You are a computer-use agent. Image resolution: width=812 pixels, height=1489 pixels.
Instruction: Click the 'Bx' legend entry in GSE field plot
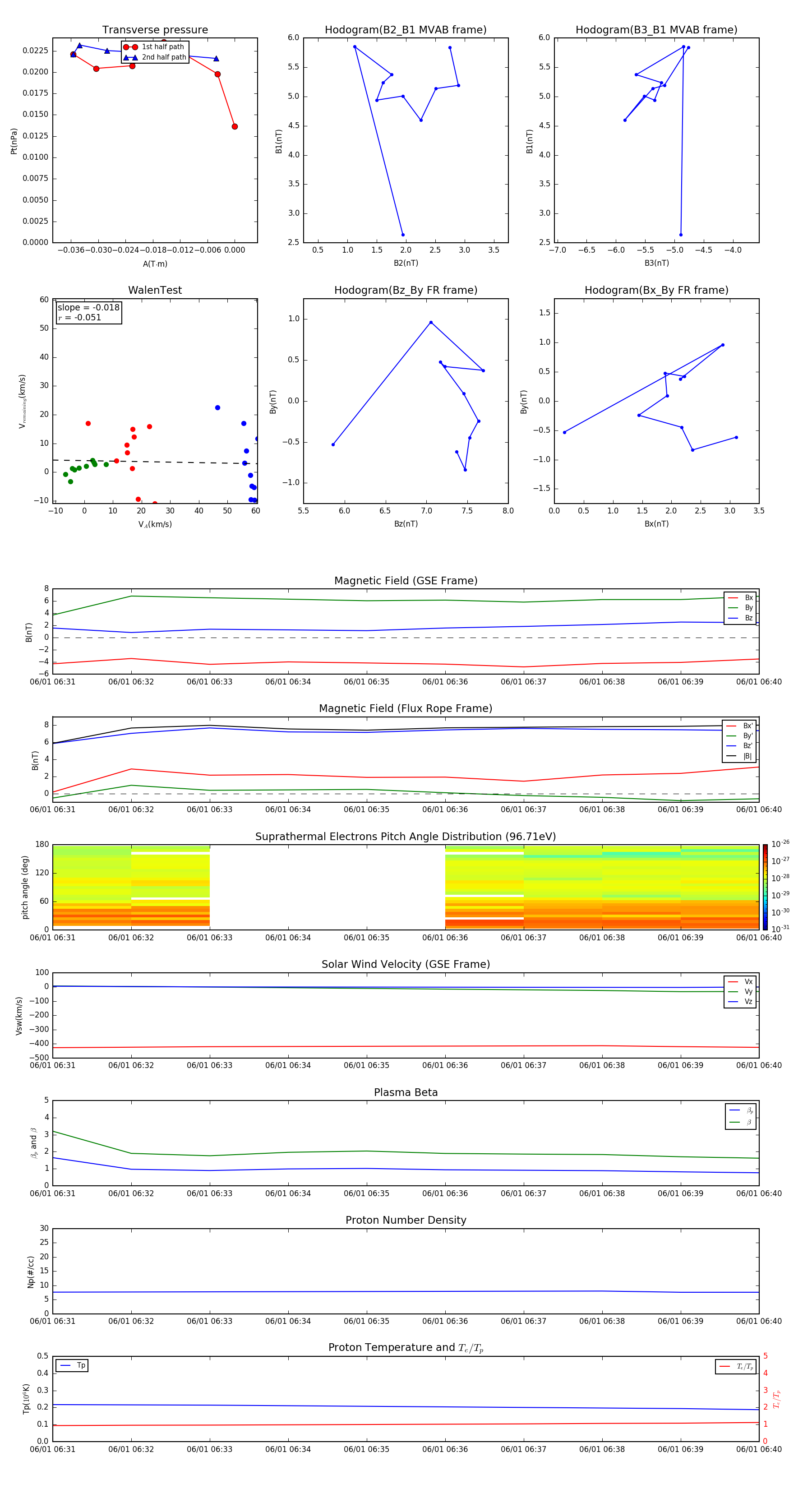pos(740,598)
